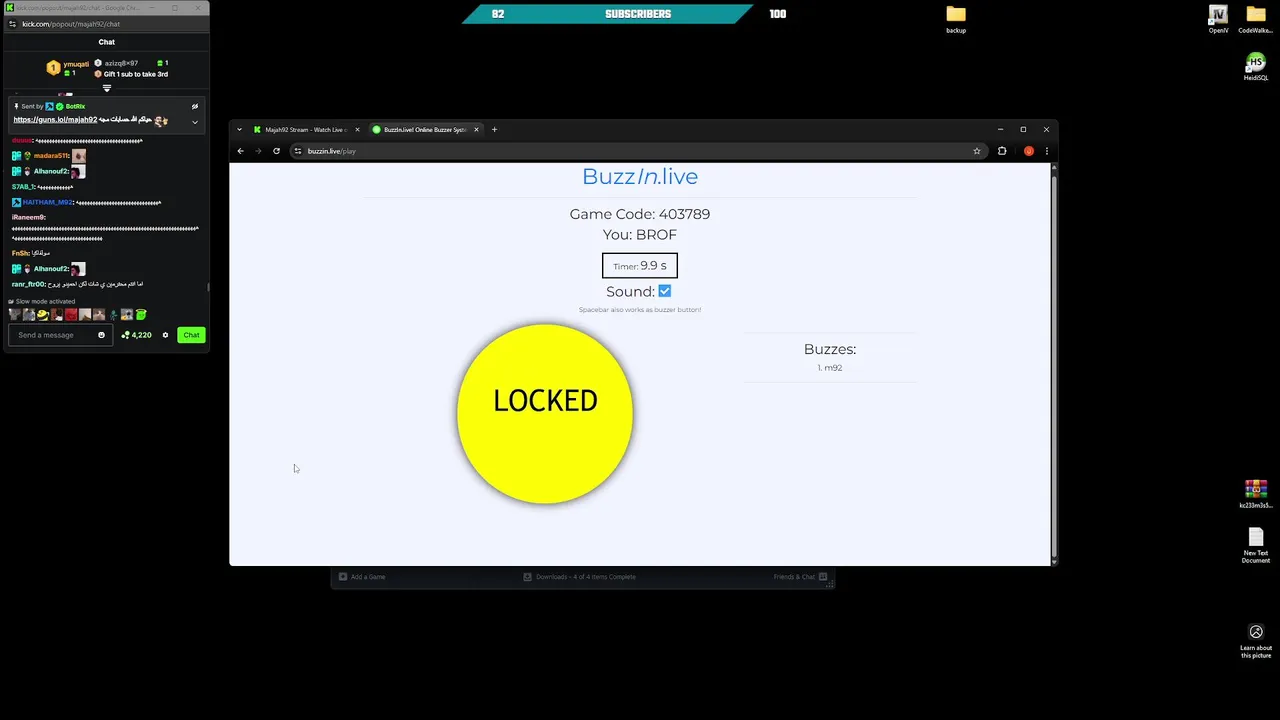This screenshot has height=720, width=1280.
Task: Toggle the Sound checkbox
Action: (x=665, y=291)
